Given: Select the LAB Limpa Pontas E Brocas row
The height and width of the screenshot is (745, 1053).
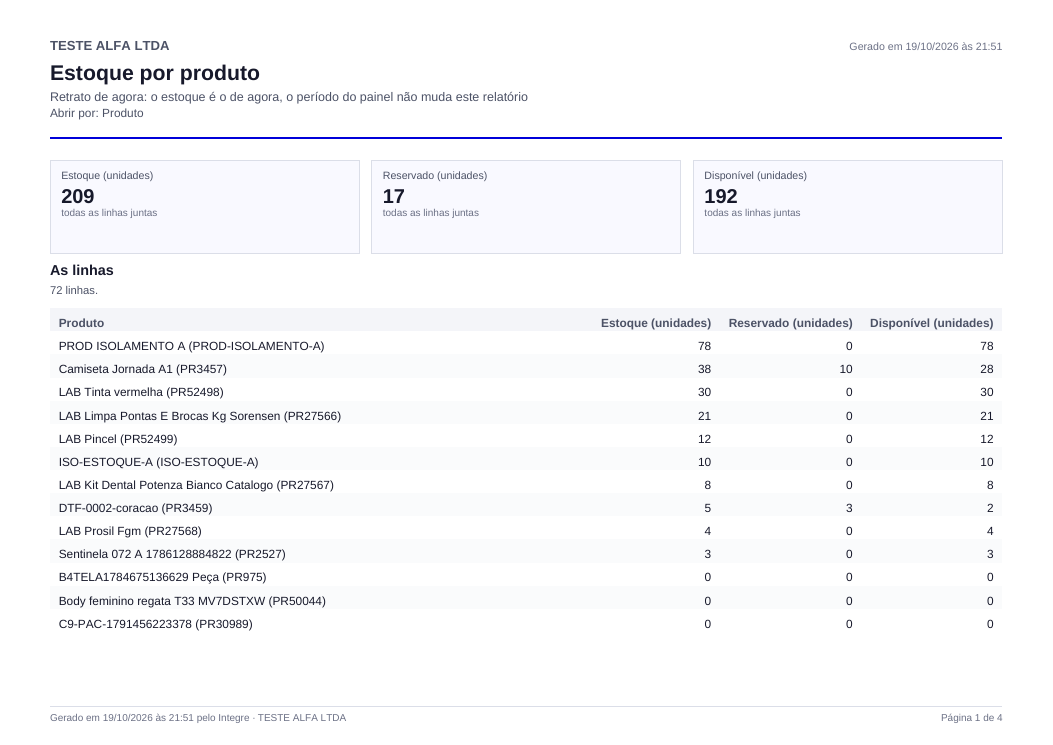Looking at the screenshot, I should click(x=526, y=416).
